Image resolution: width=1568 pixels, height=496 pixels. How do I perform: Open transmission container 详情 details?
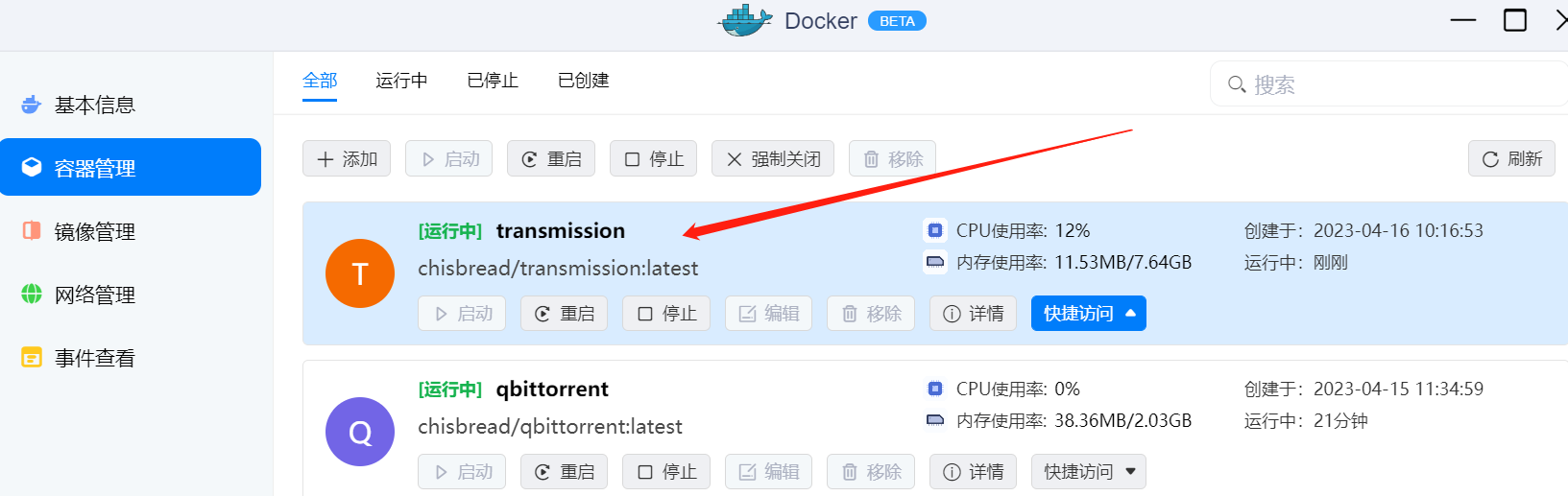973,313
